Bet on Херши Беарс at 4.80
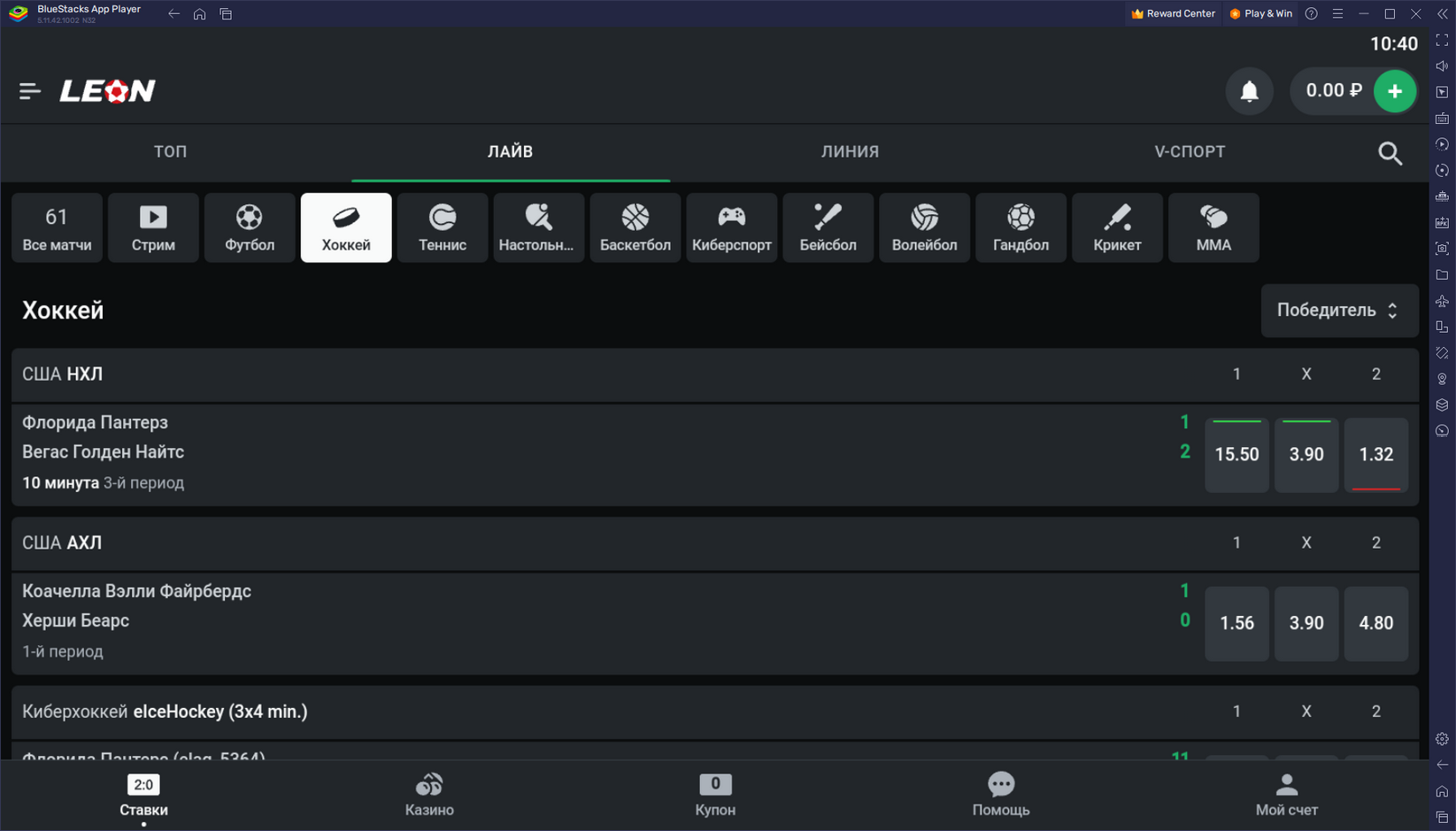This screenshot has width=1456, height=831. 1376,623
